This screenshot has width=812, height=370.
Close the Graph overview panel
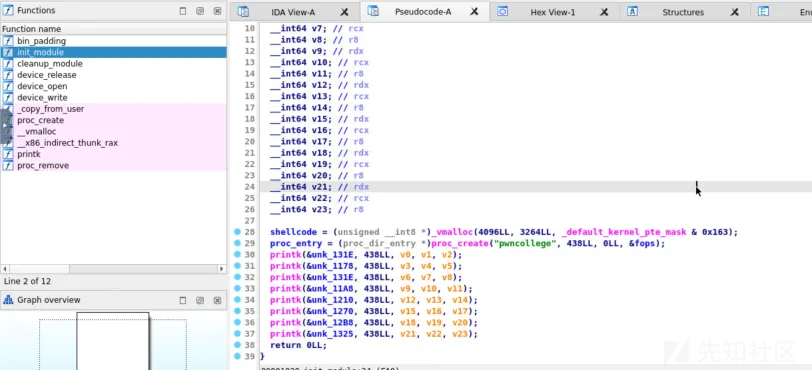point(218,301)
